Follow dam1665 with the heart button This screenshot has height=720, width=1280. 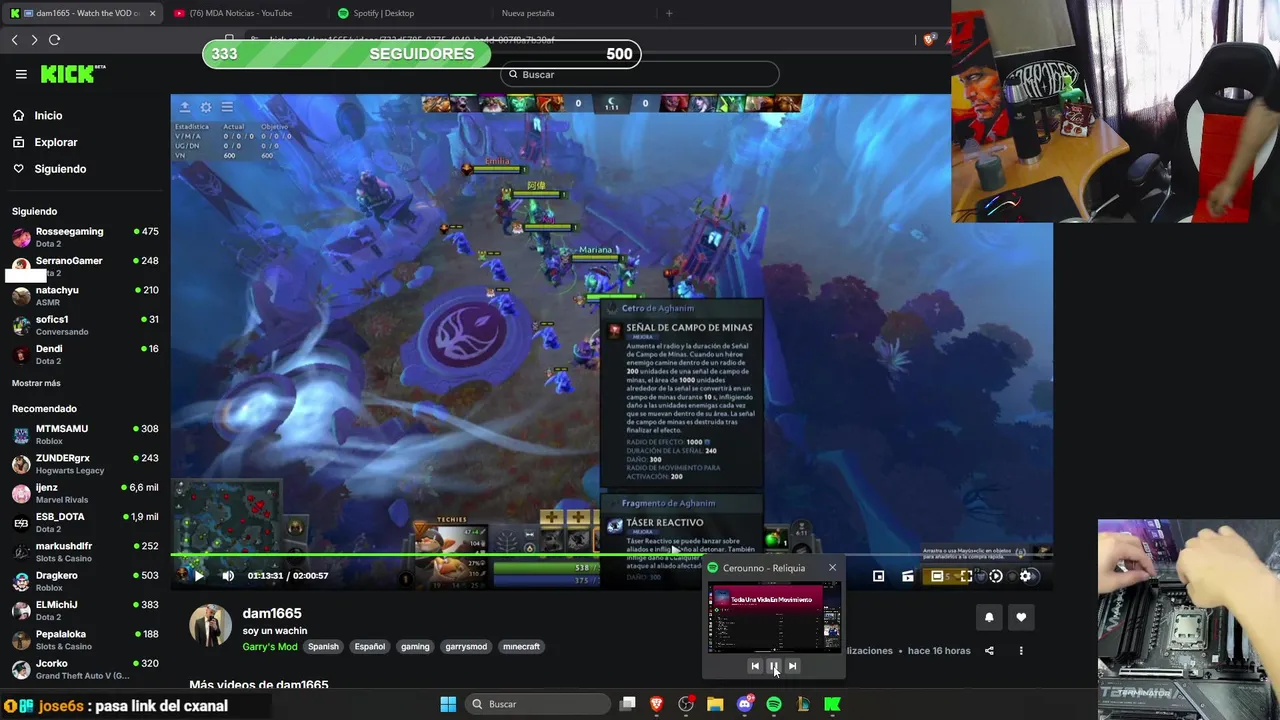point(1021,617)
